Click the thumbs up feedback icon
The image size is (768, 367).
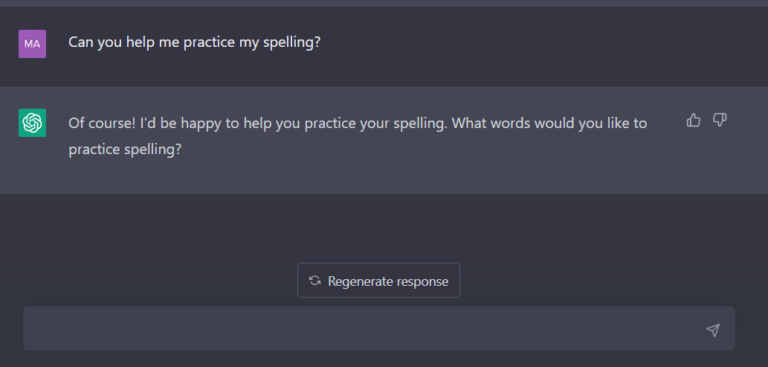[x=693, y=120]
